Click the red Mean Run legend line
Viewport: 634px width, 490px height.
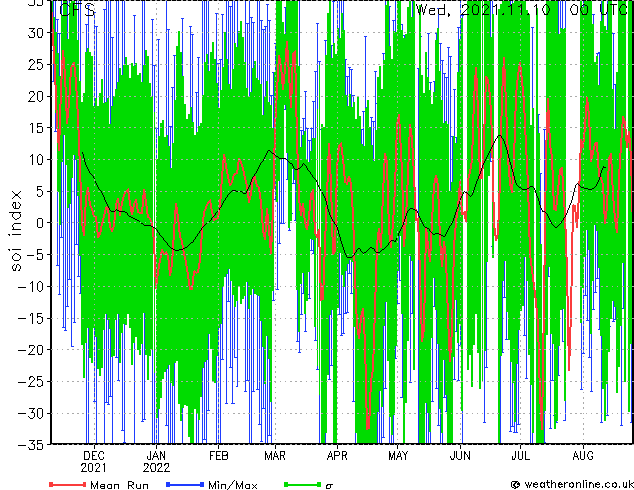click(68, 484)
